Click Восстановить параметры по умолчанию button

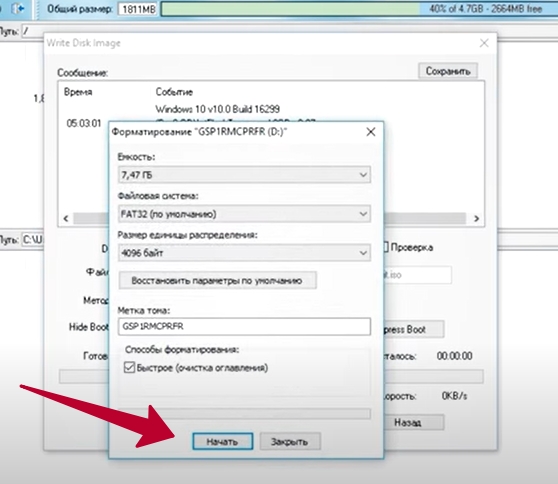click(x=217, y=280)
